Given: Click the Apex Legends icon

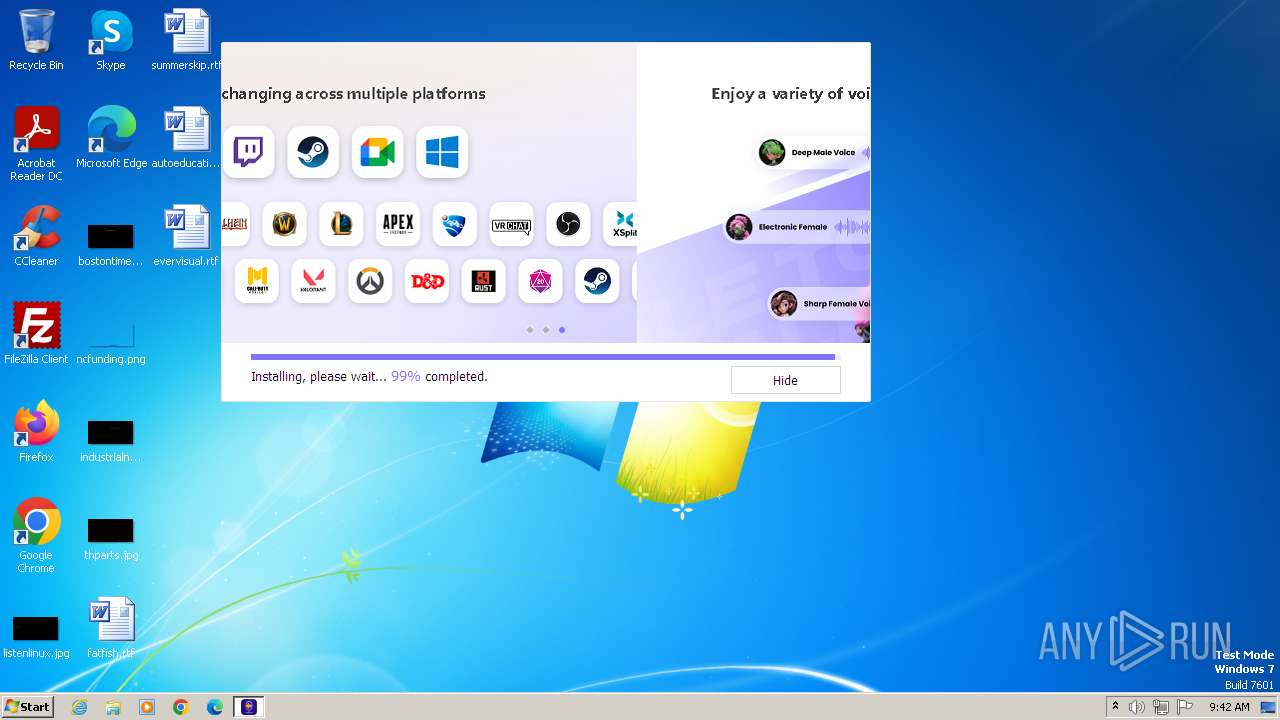Looking at the screenshot, I should pos(398,224).
